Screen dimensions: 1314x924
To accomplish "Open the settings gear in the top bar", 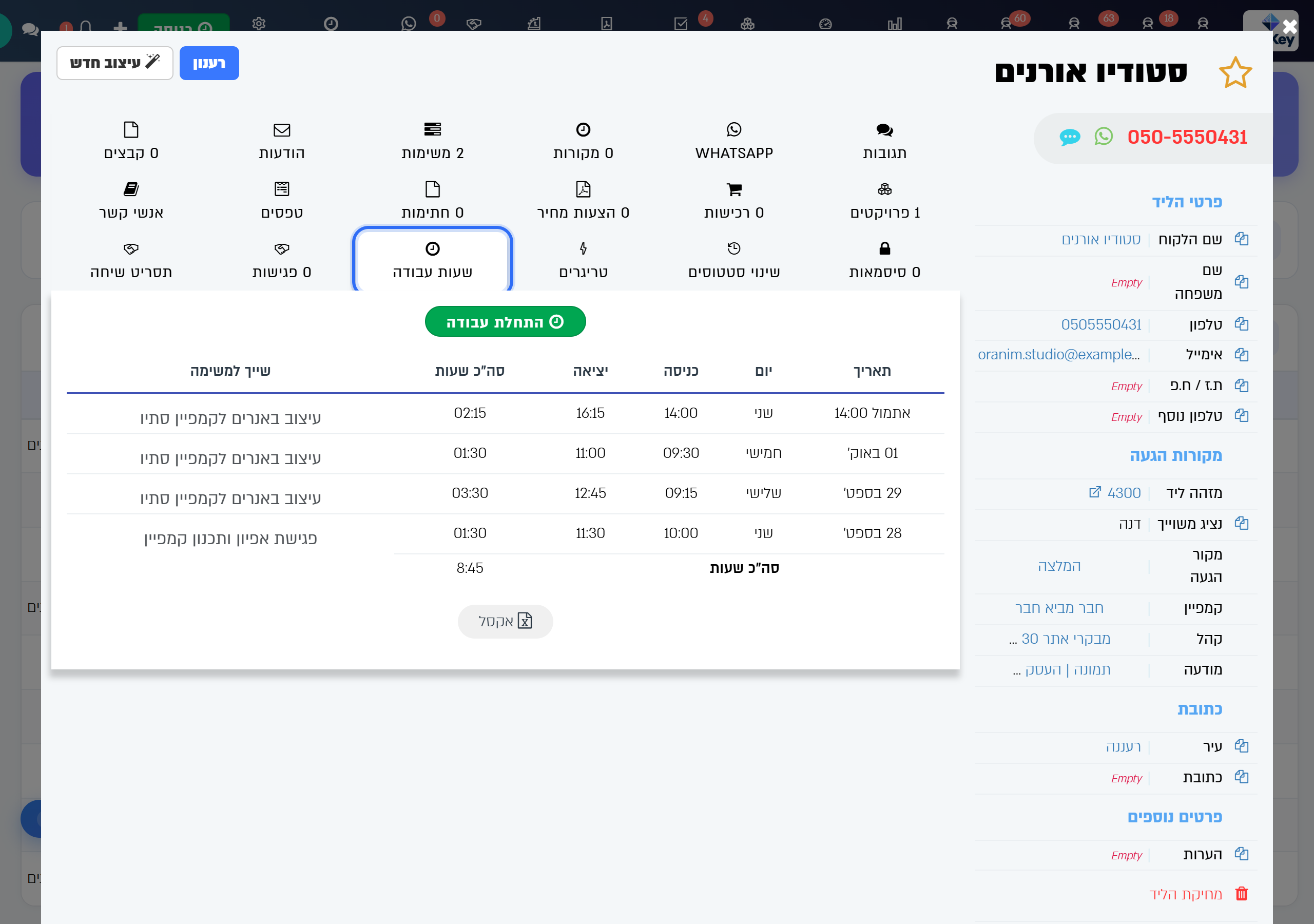I will (259, 24).
